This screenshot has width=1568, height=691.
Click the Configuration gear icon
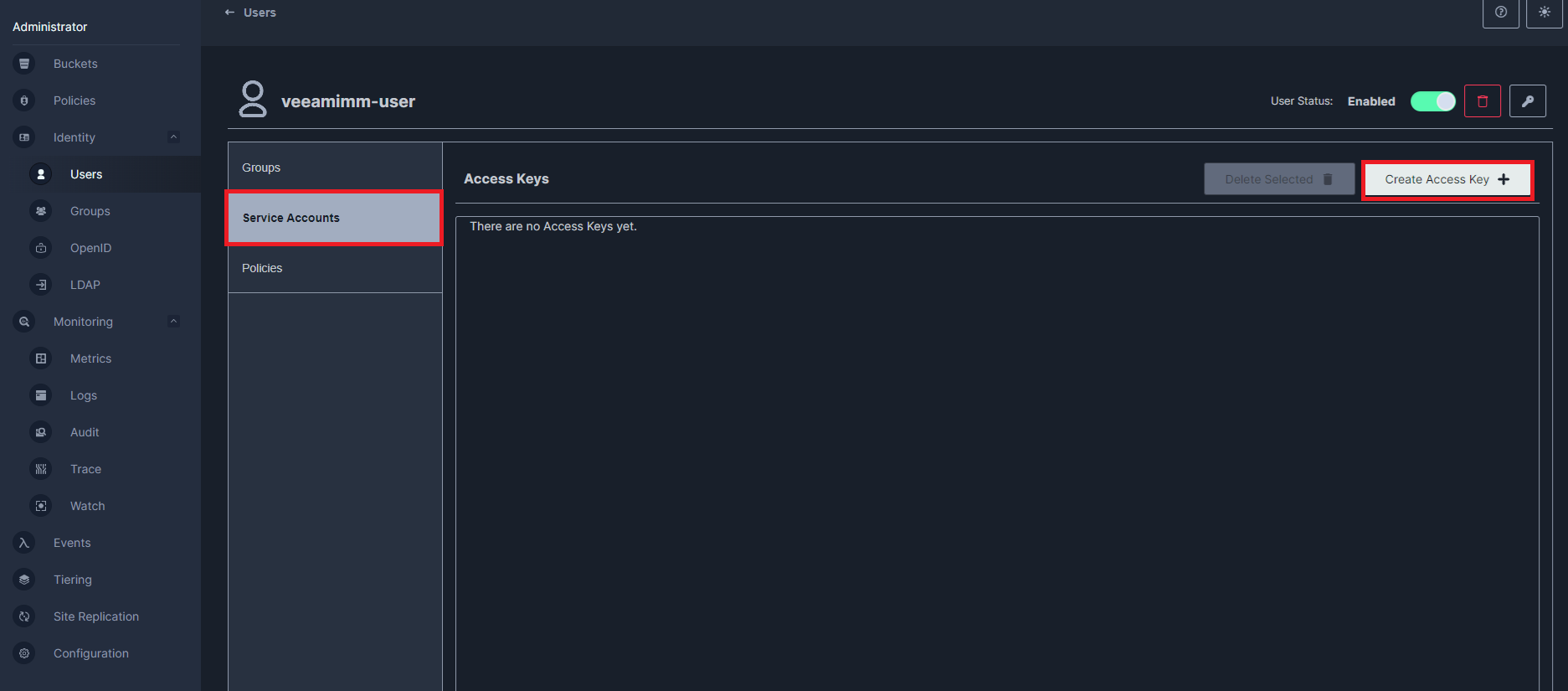click(x=24, y=653)
